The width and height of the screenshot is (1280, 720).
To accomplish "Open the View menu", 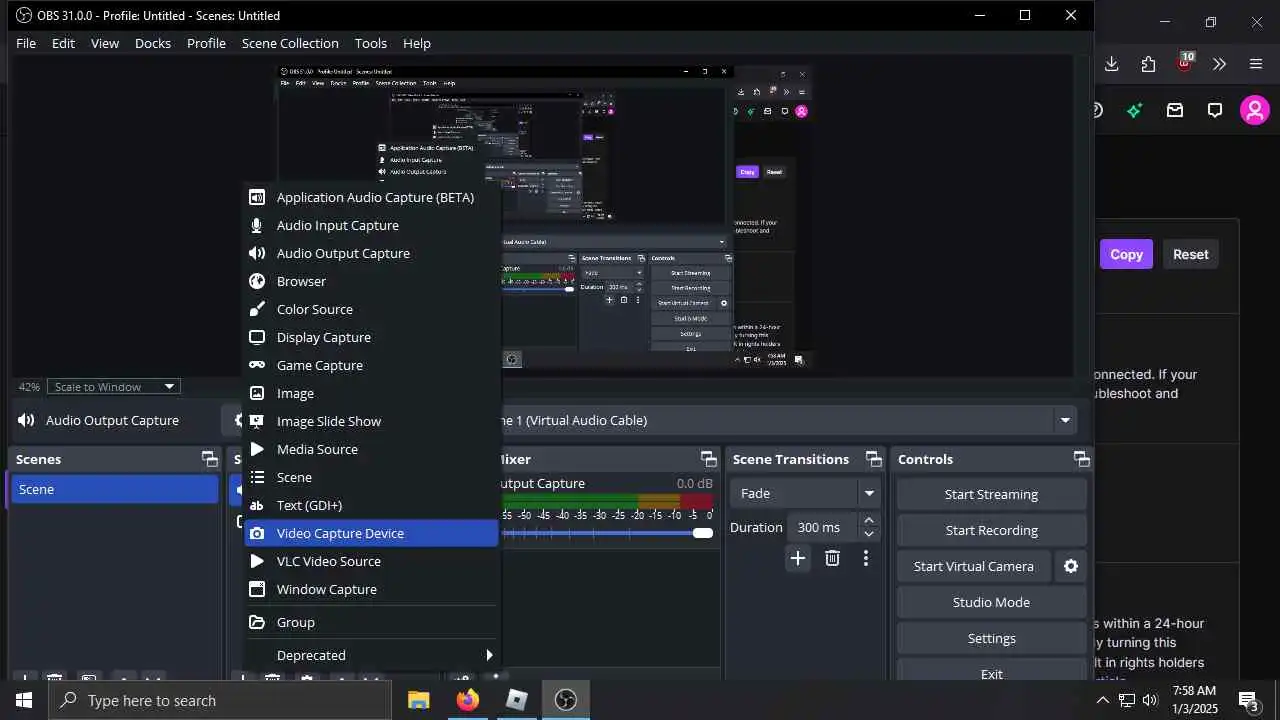I will pyautogui.click(x=105, y=43).
